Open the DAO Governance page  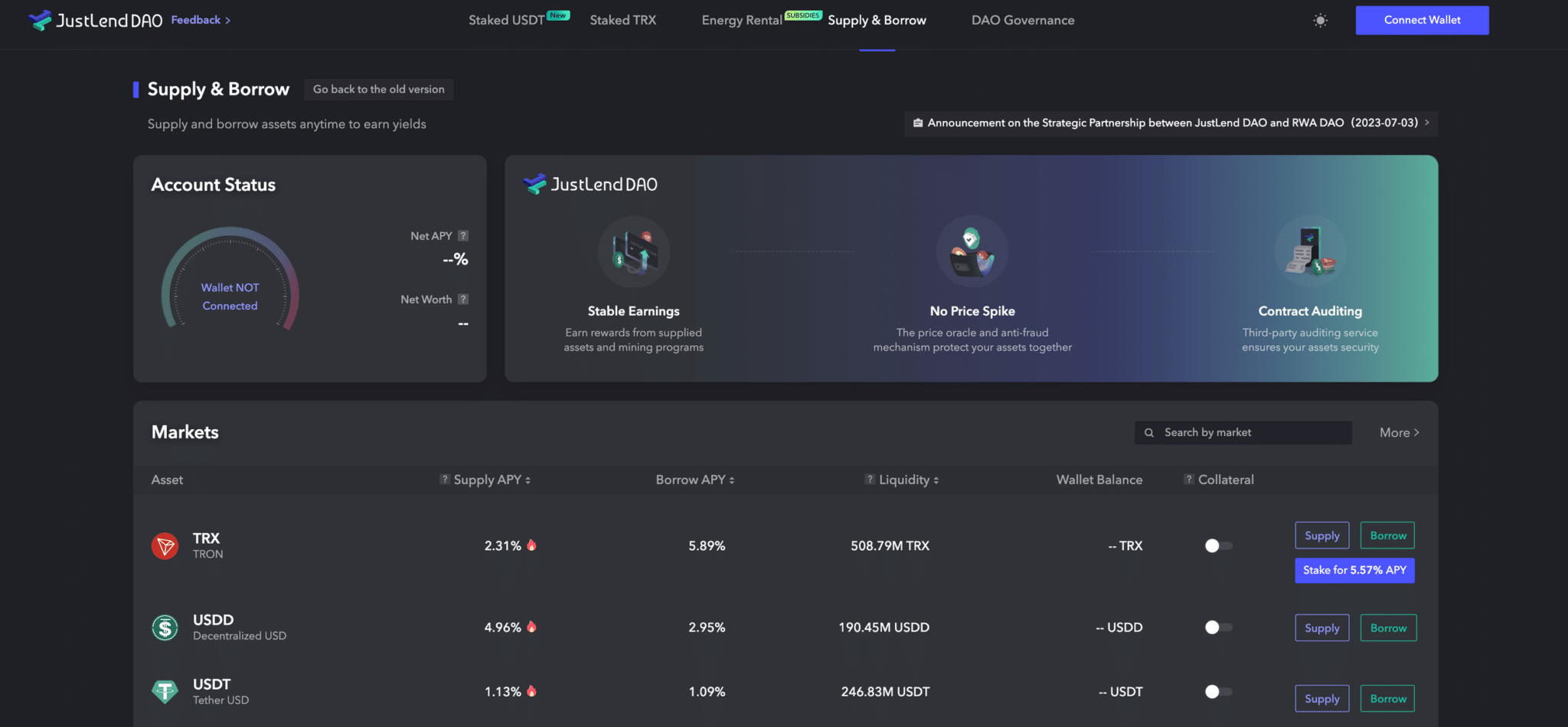click(1023, 20)
